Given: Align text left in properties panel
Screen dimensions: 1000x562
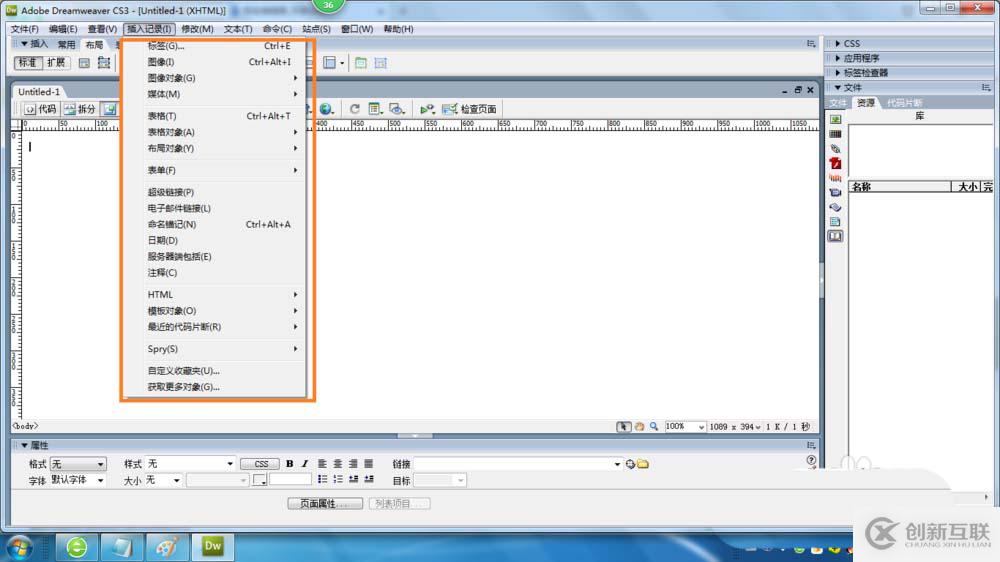Looking at the screenshot, I should pyautogui.click(x=322, y=464).
